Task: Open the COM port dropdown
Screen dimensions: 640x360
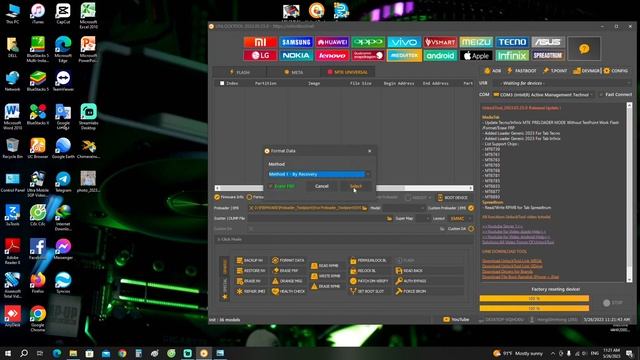Action: [543, 95]
